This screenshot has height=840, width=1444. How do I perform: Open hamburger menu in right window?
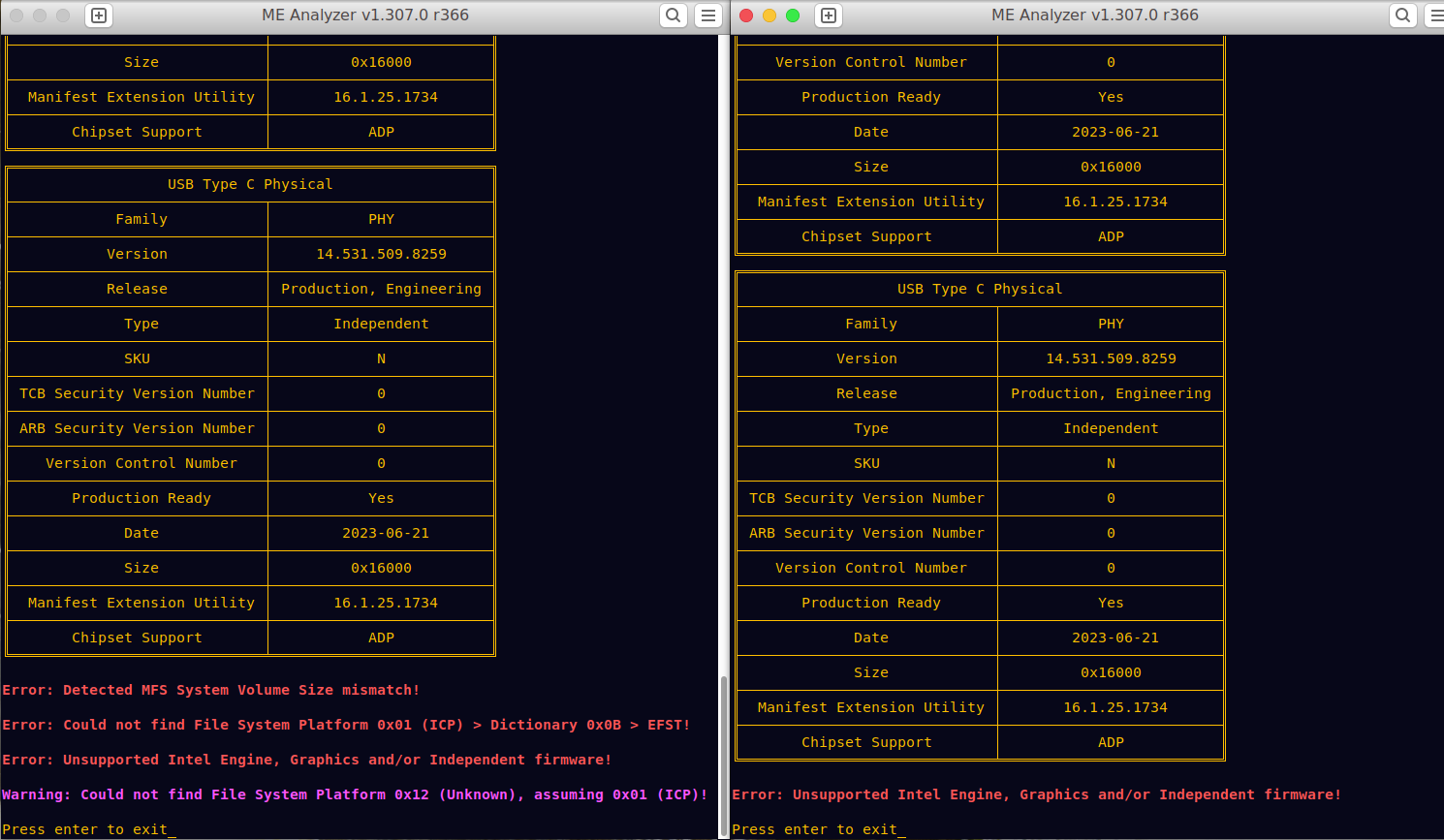tap(1435, 16)
